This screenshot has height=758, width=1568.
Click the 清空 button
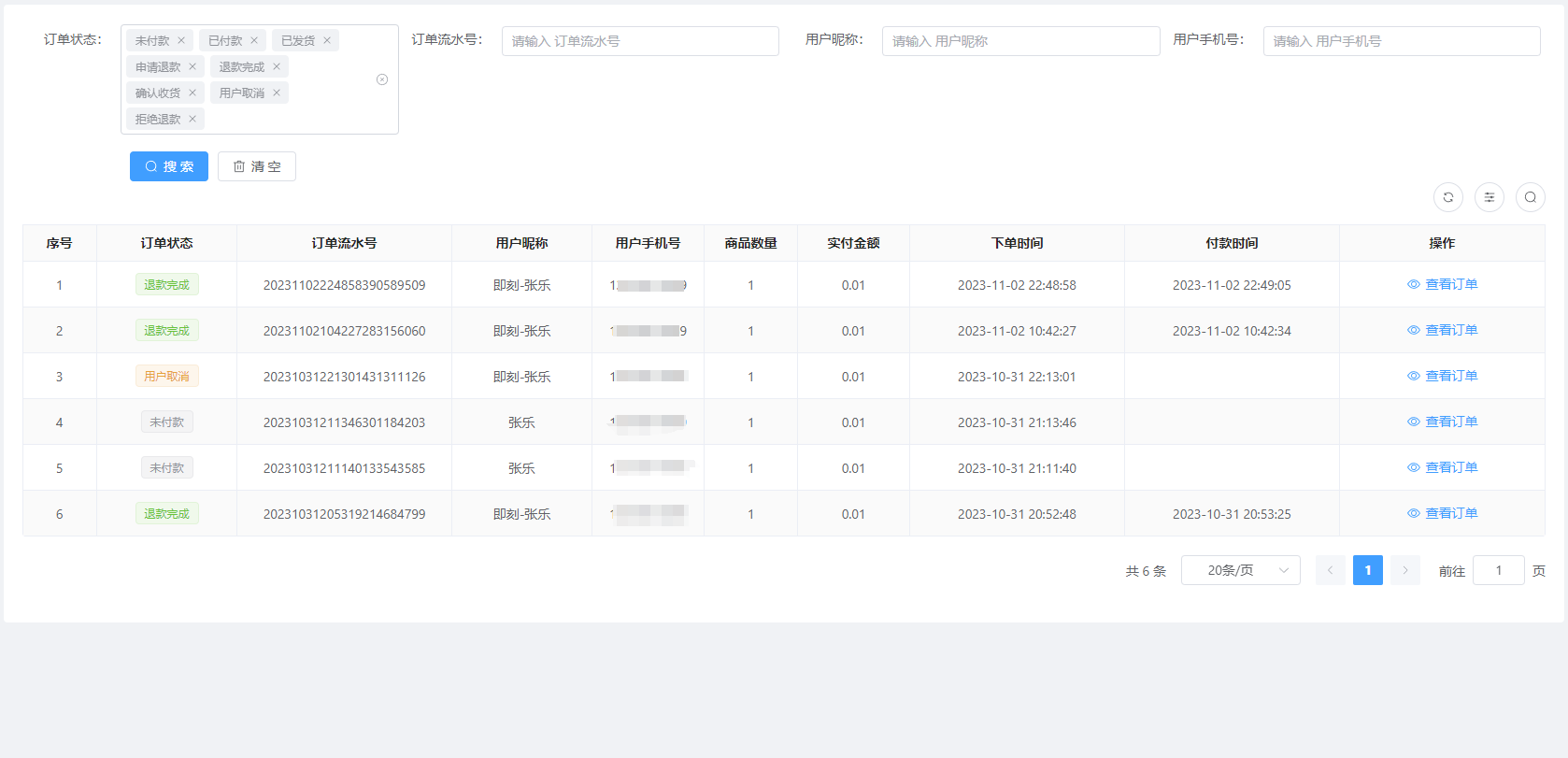[257, 166]
